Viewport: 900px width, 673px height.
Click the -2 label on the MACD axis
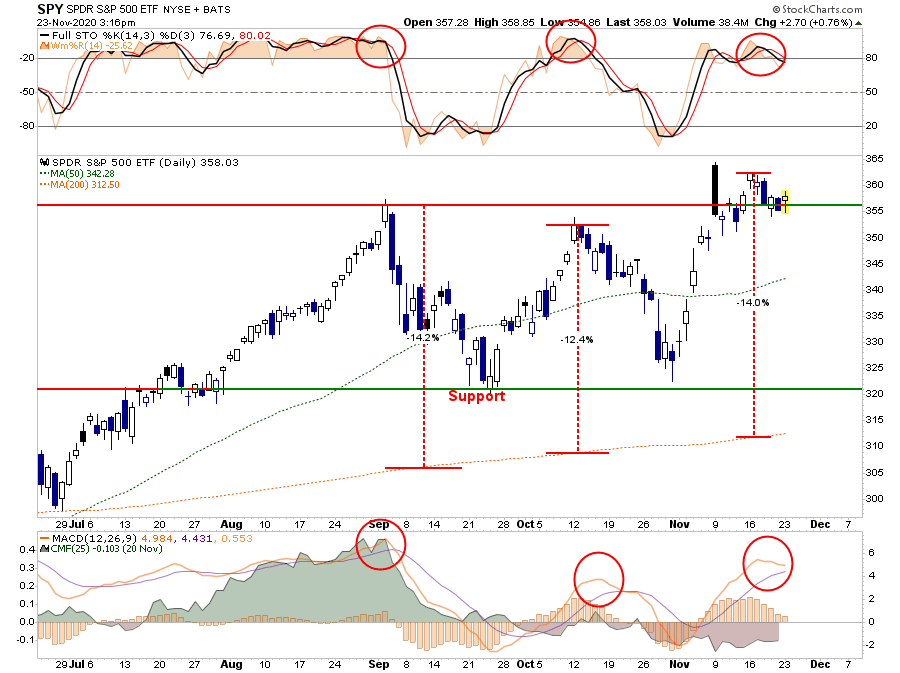(x=870, y=644)
